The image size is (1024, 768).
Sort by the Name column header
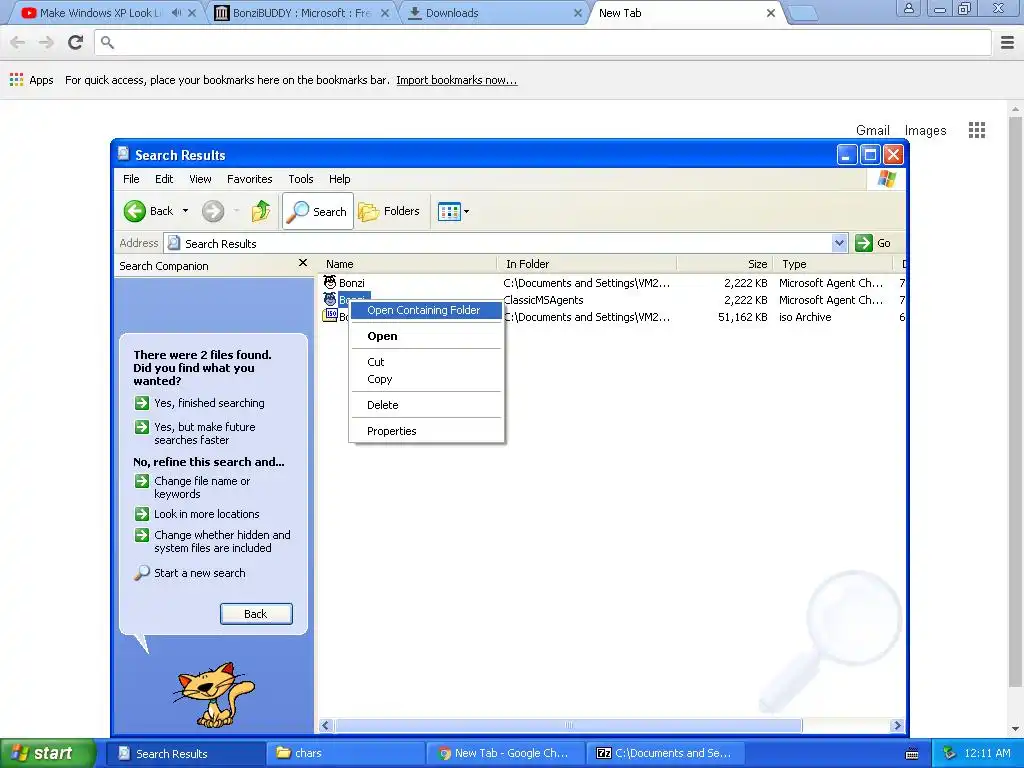[408, 264]
